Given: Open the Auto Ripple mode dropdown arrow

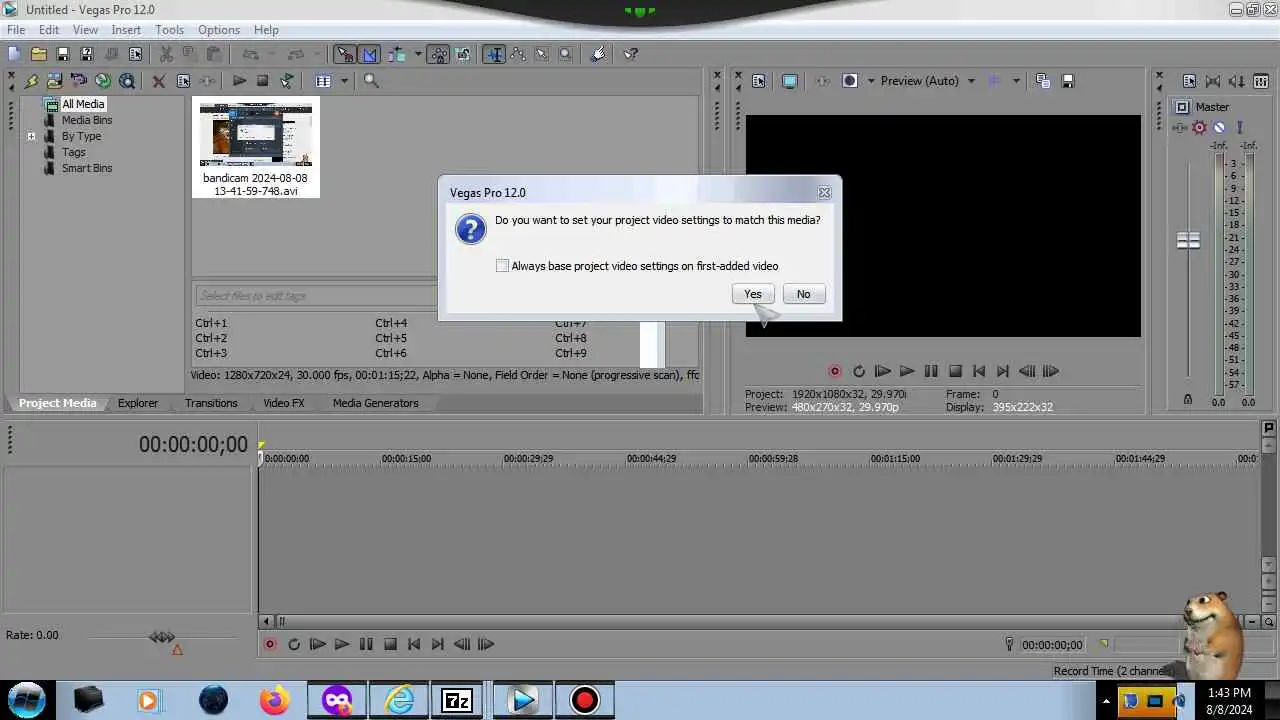Looking at the screenshot, I should [417, 54].
